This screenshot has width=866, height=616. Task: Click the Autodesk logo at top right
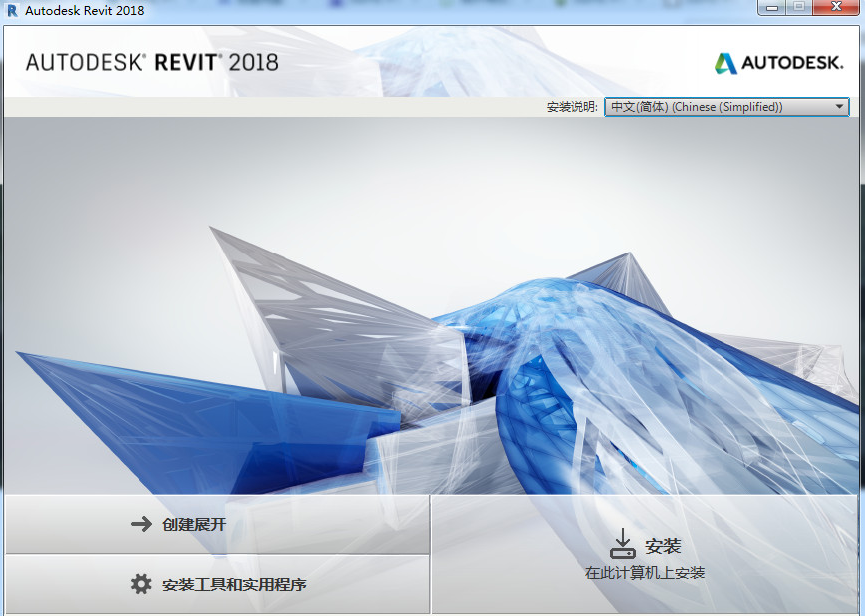[x=779, y=63]
